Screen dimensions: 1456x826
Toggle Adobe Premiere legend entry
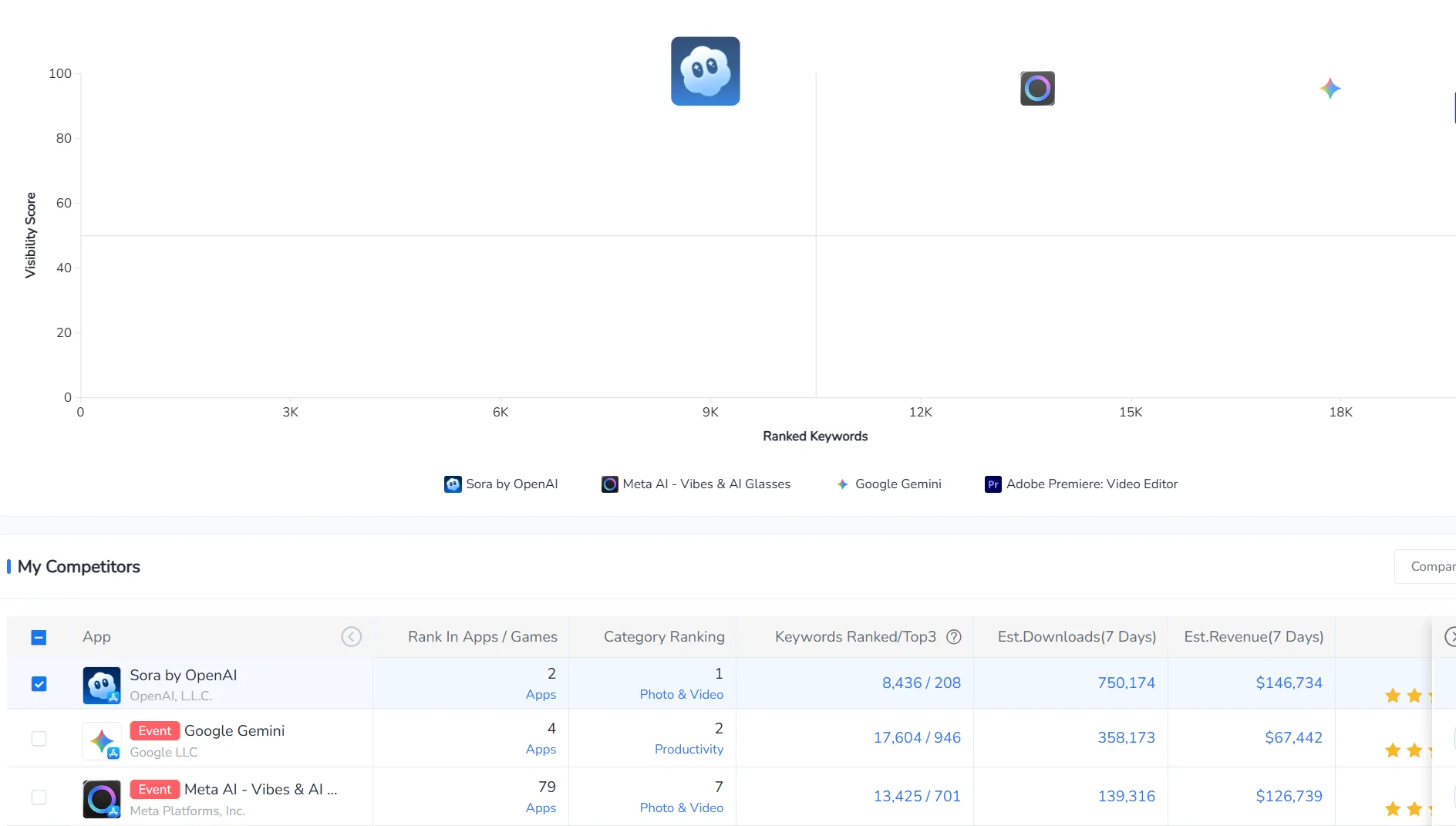click(1081, 484)
